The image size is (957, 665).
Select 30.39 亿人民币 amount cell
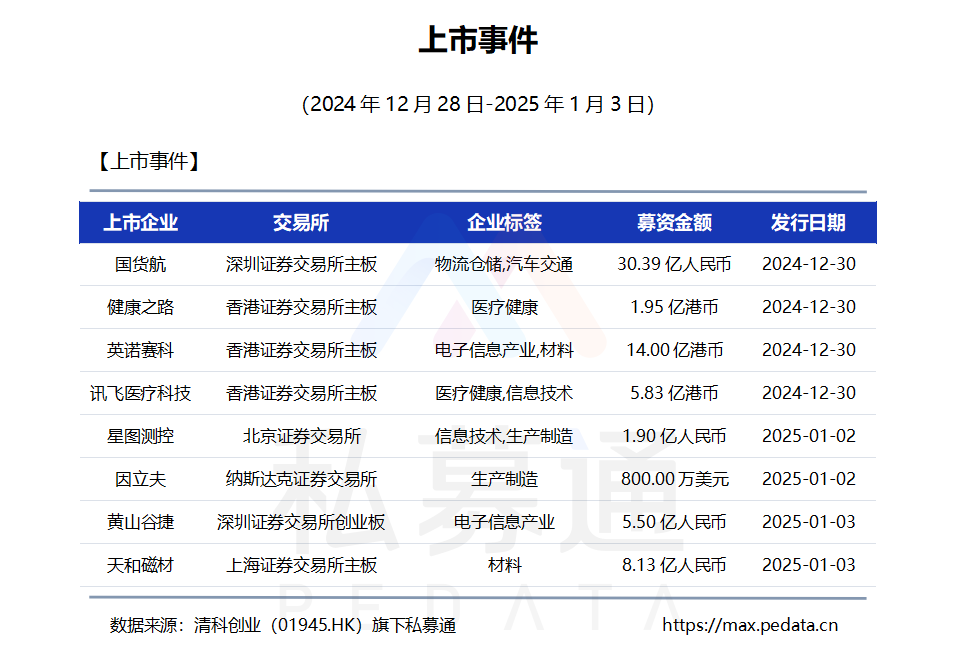(x=674, y=264)
